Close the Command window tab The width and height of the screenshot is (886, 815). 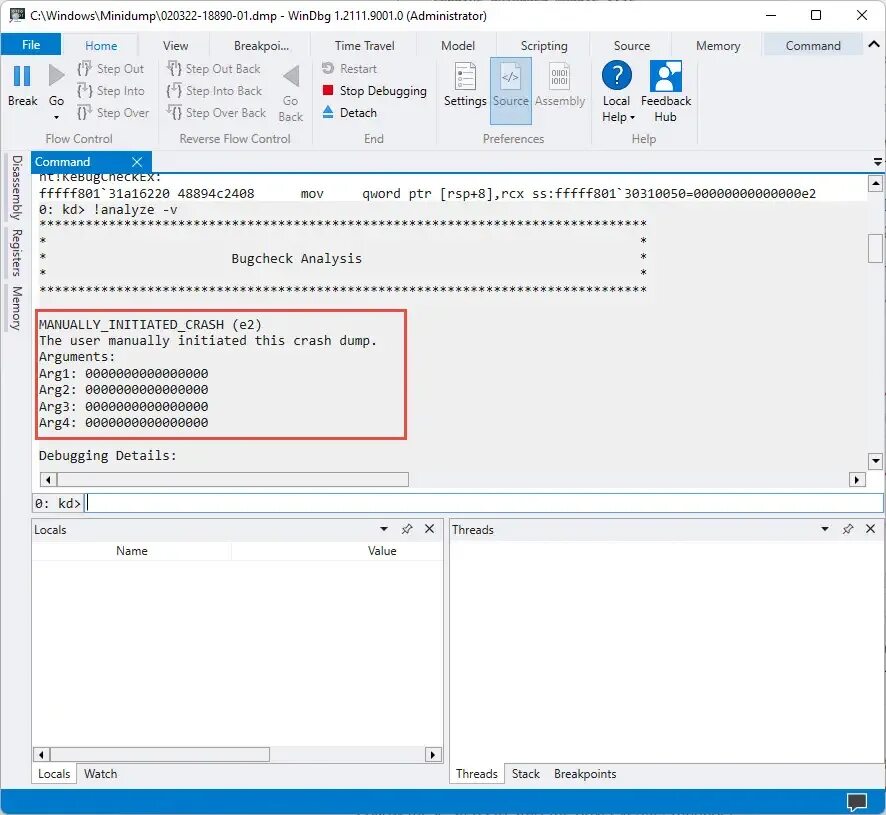coord(137,162)
